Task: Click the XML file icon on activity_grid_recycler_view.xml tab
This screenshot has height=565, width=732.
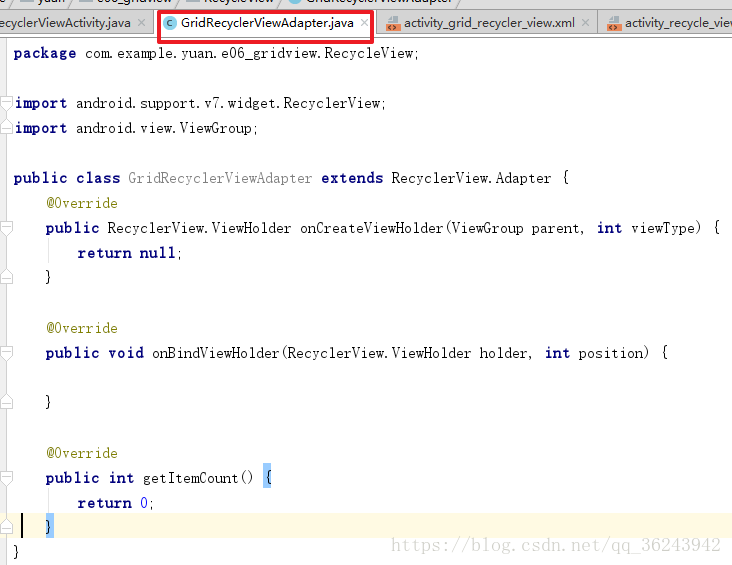Action: pyautogui.click(x=393, y=23)
